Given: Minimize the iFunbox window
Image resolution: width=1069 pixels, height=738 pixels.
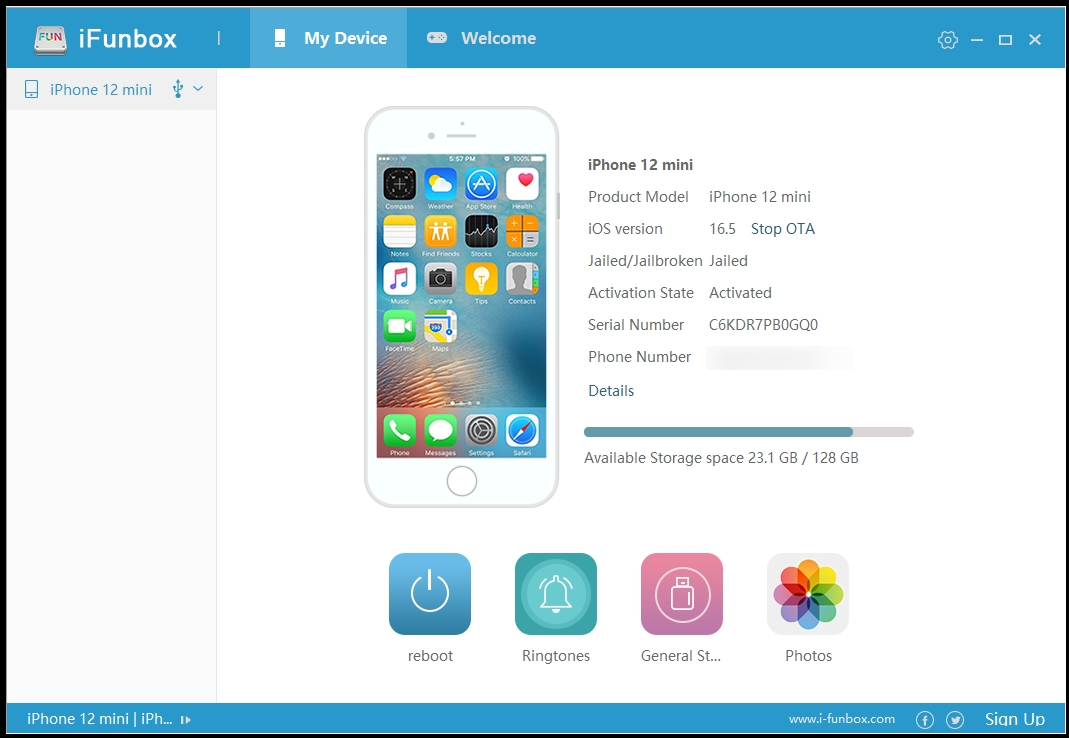Looking at the screenshot, I should 977,40.
